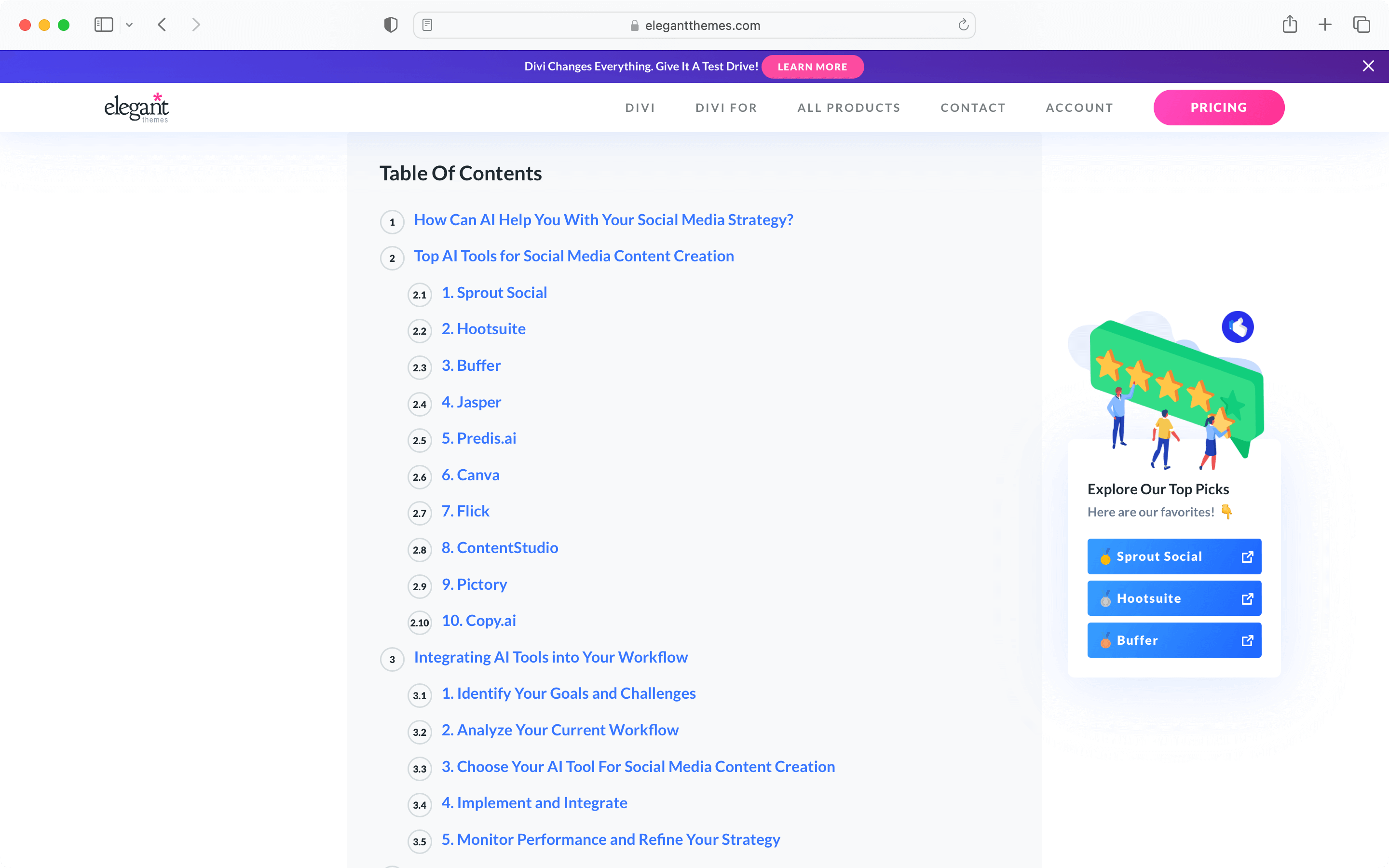This screenshot has height=868, width=1389.
Task: Click the Table Of Contents heading
Action: point(460,174)
